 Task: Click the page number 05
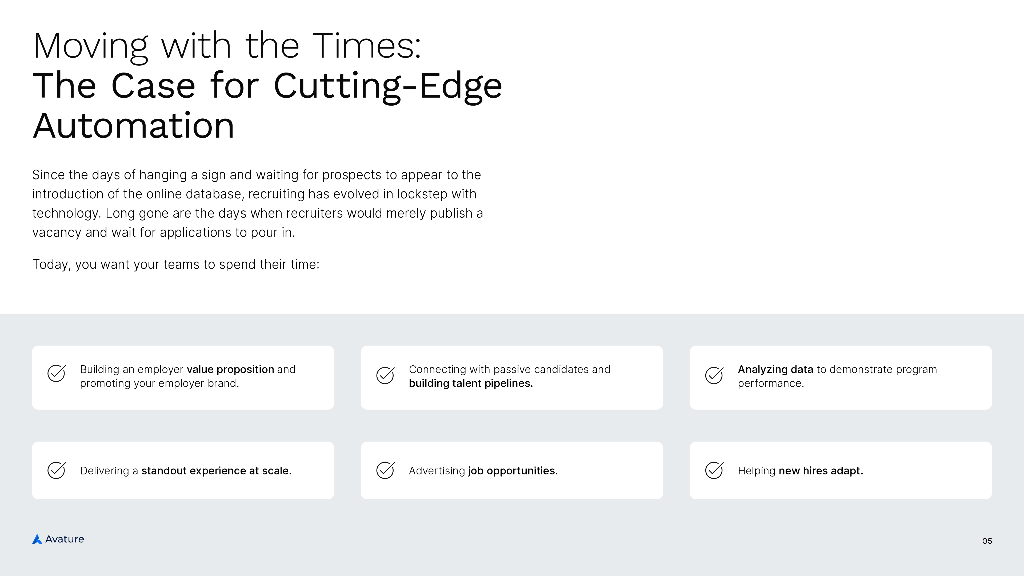pos(987,541)
